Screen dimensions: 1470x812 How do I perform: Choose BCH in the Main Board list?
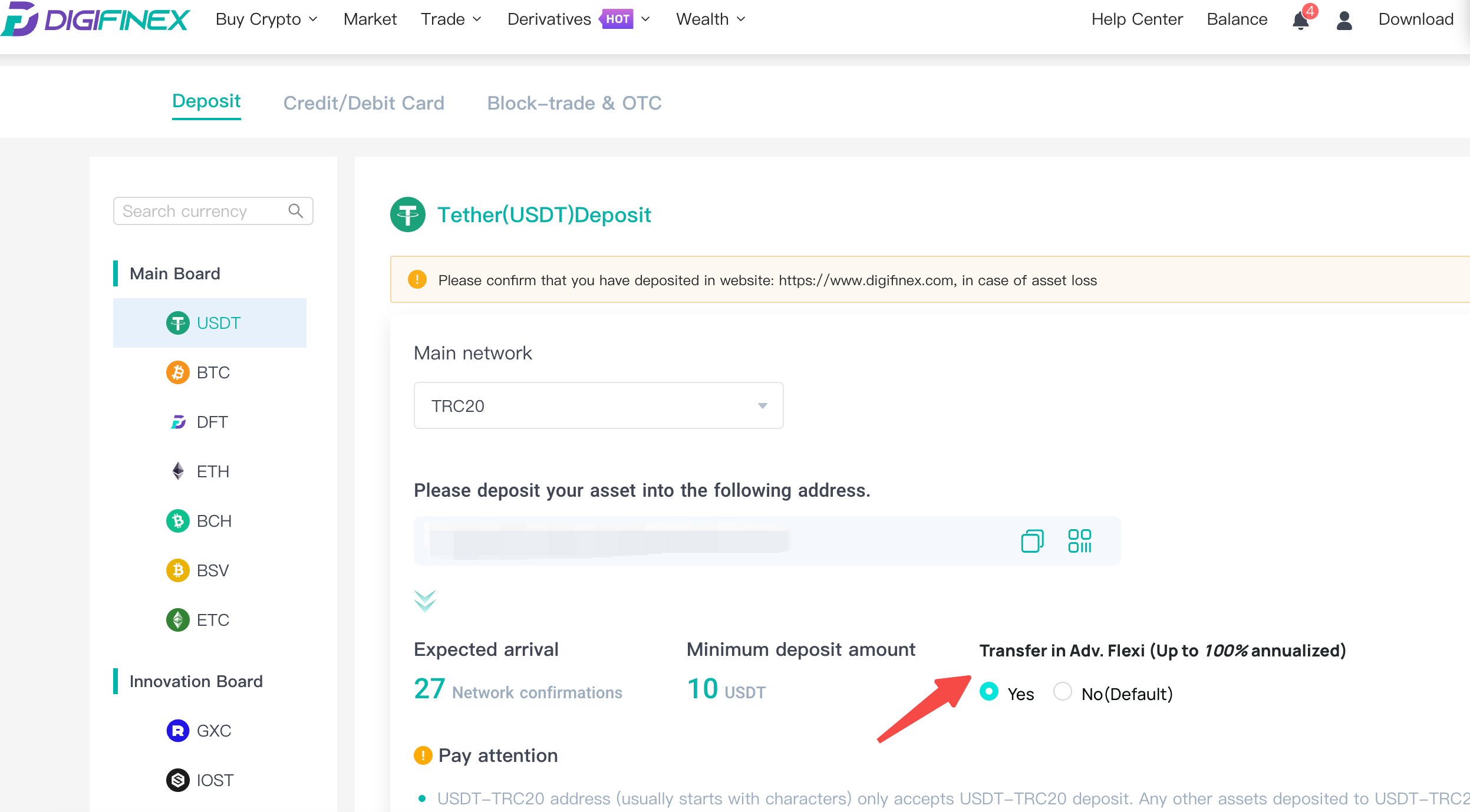tap(213, 521)
